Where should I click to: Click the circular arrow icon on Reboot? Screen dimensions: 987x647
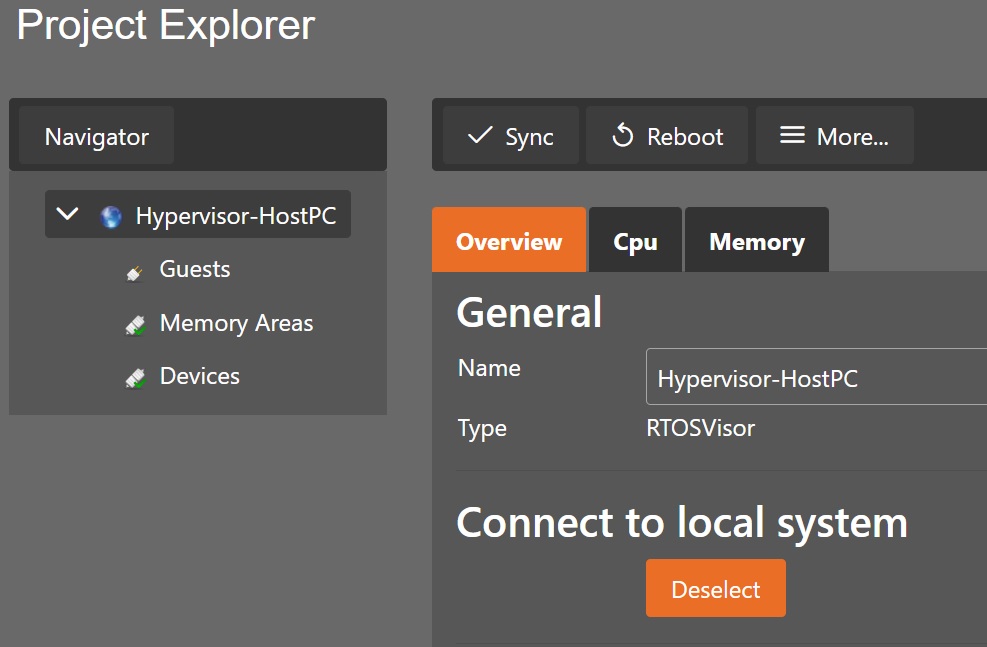pyautogui.click(x=622, y=135)
